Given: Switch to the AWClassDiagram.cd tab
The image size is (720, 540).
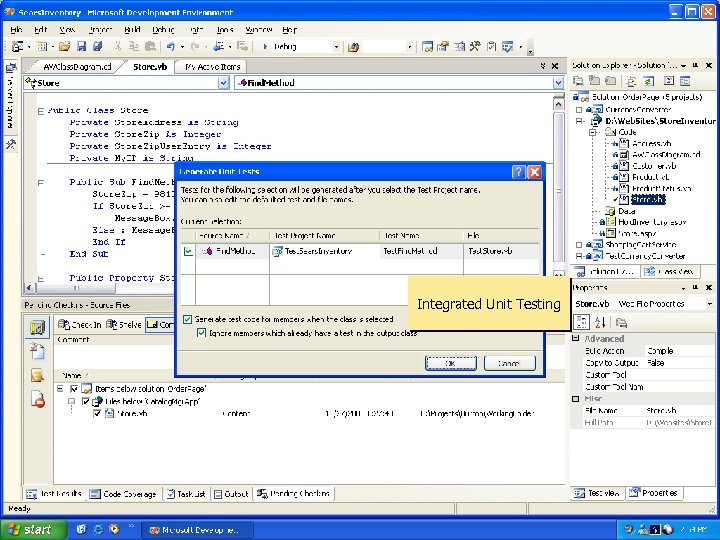Looking at the screenshot, I should (77, 67).
